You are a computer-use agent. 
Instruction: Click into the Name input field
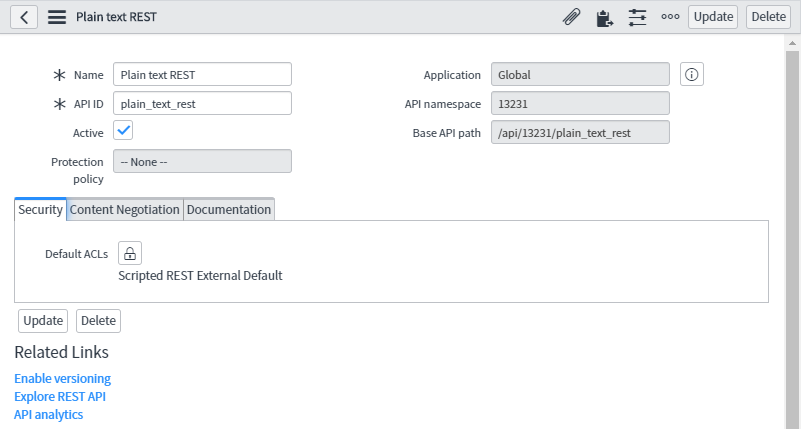[202, 74]
